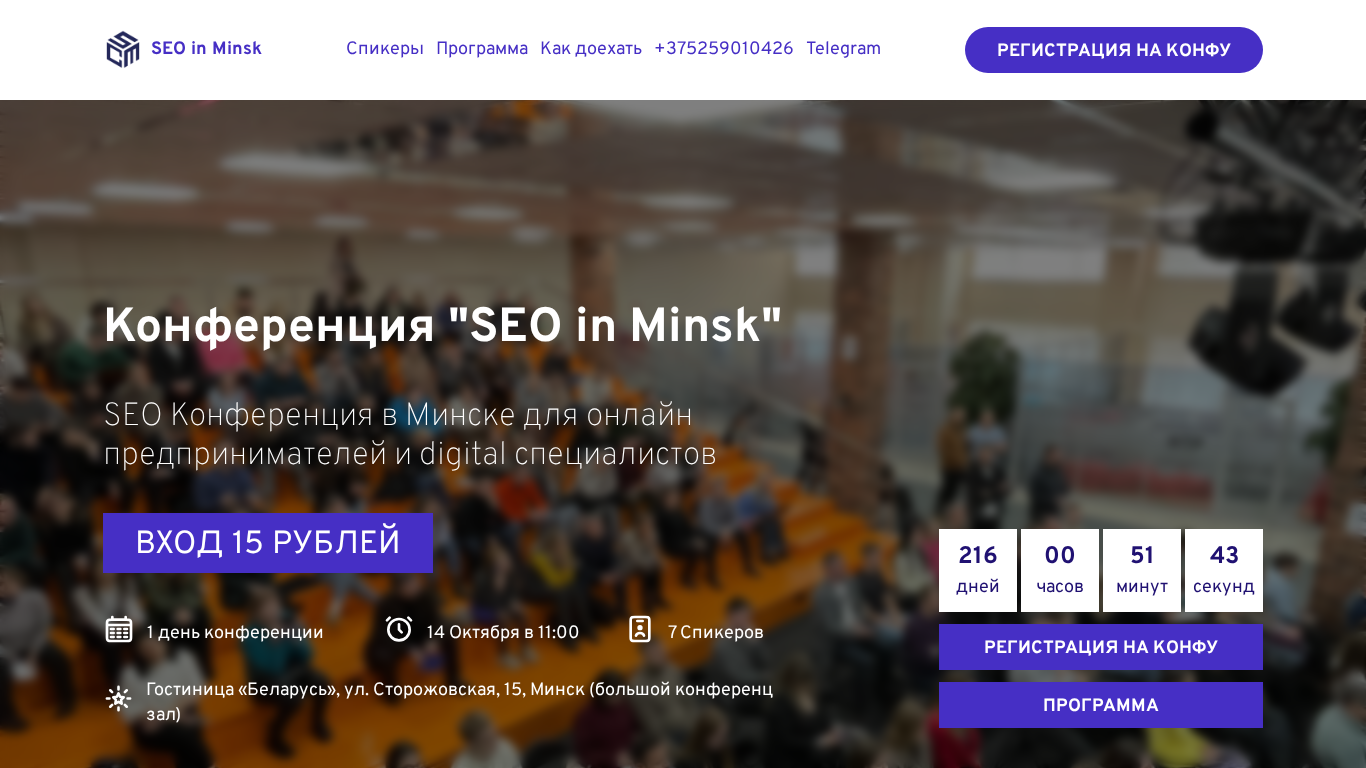The width and height of the screenshot is (1366, 768).
Task: Select the 51 минут countdown box
Action: (1142, 570)
